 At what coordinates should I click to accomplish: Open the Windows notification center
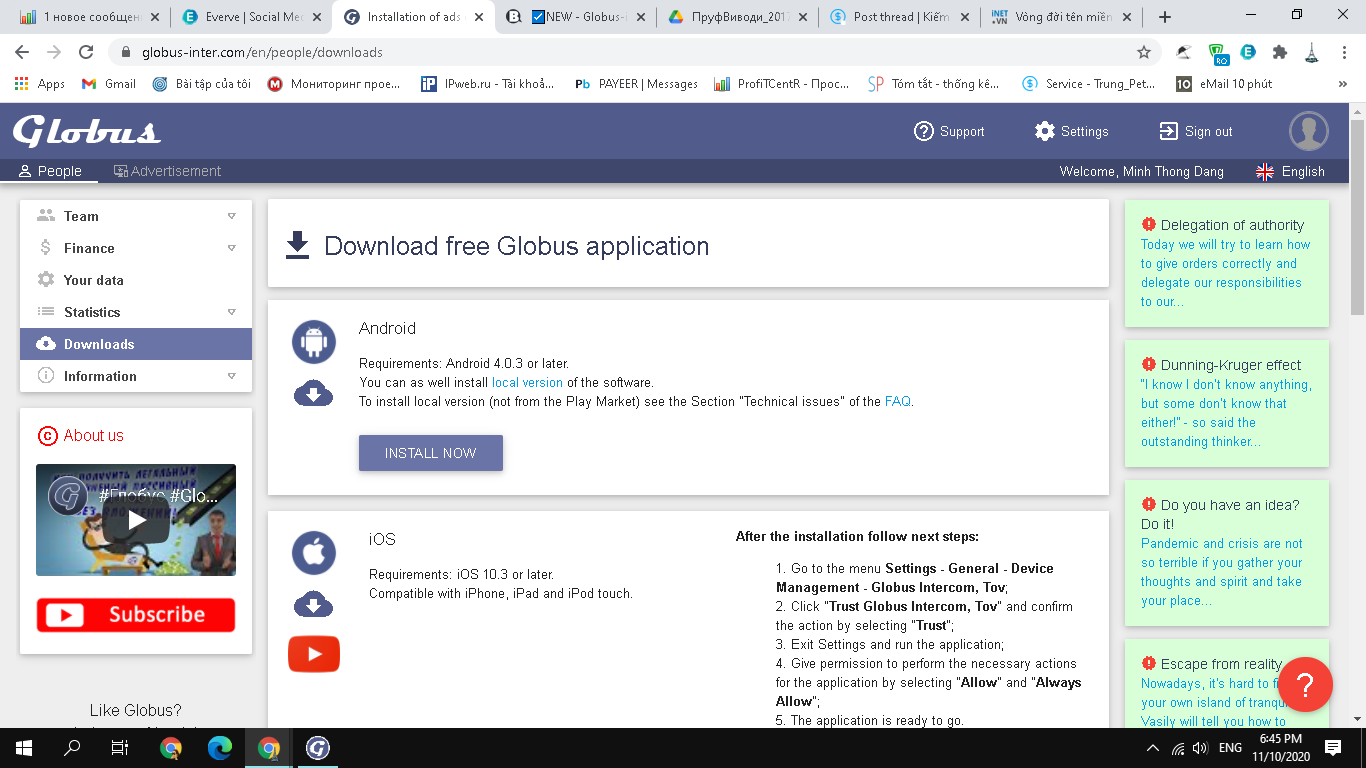[x=1333, y=748]
